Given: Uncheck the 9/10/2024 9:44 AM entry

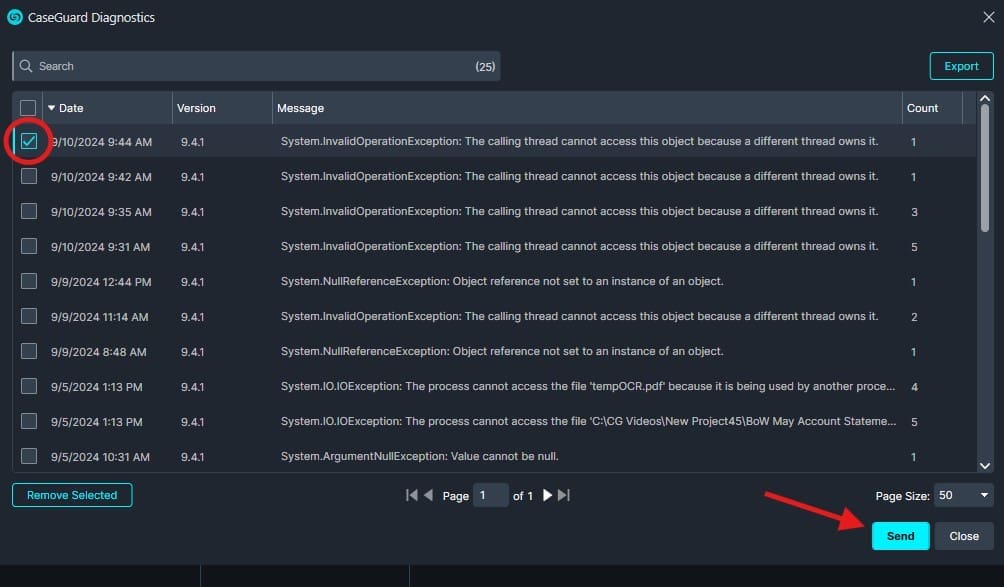Looking at the screenshot, I should [x=29, y=142].
